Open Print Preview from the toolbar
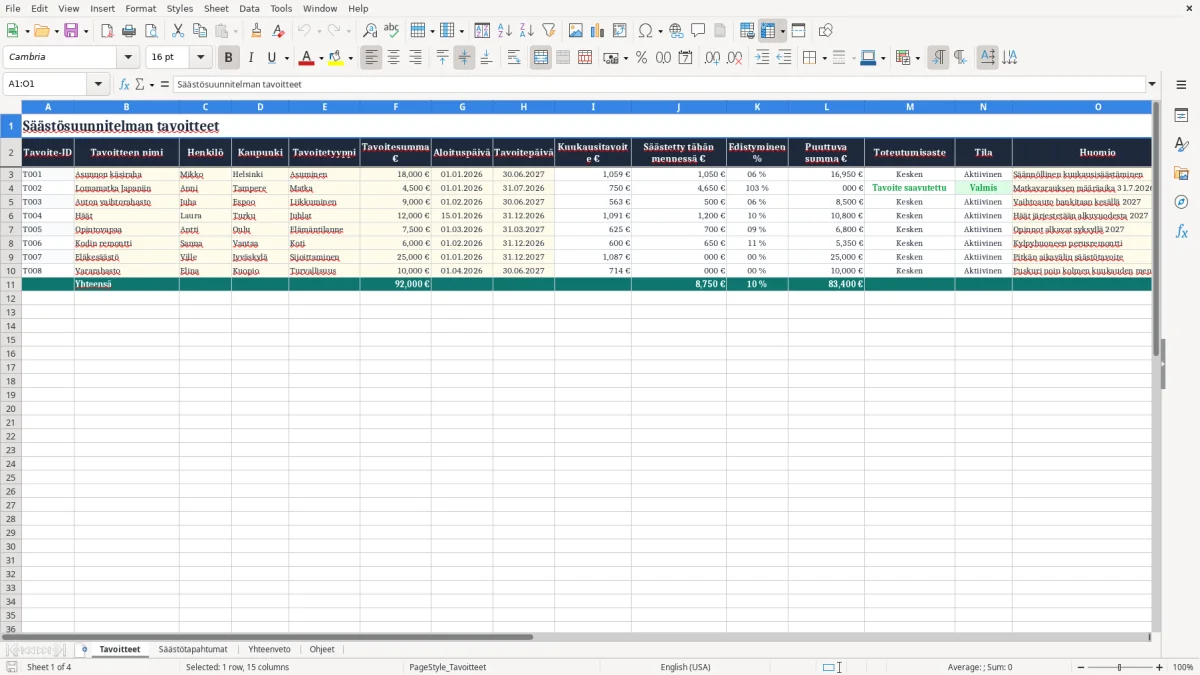This screenshot has height=675, width=1200. coord(151,31)
